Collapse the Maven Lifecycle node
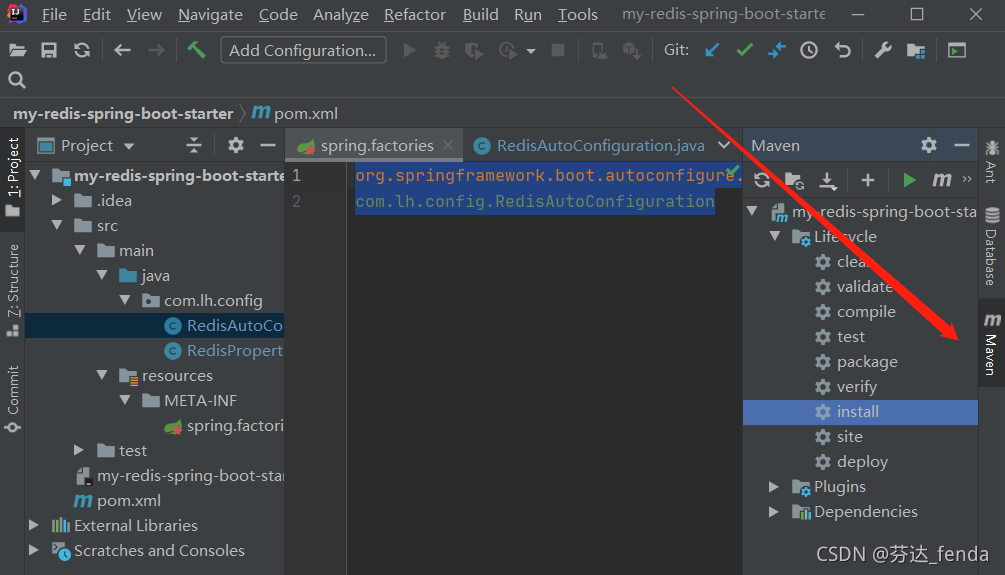This screenshot has height=575, width=1005. coord(775,237)
